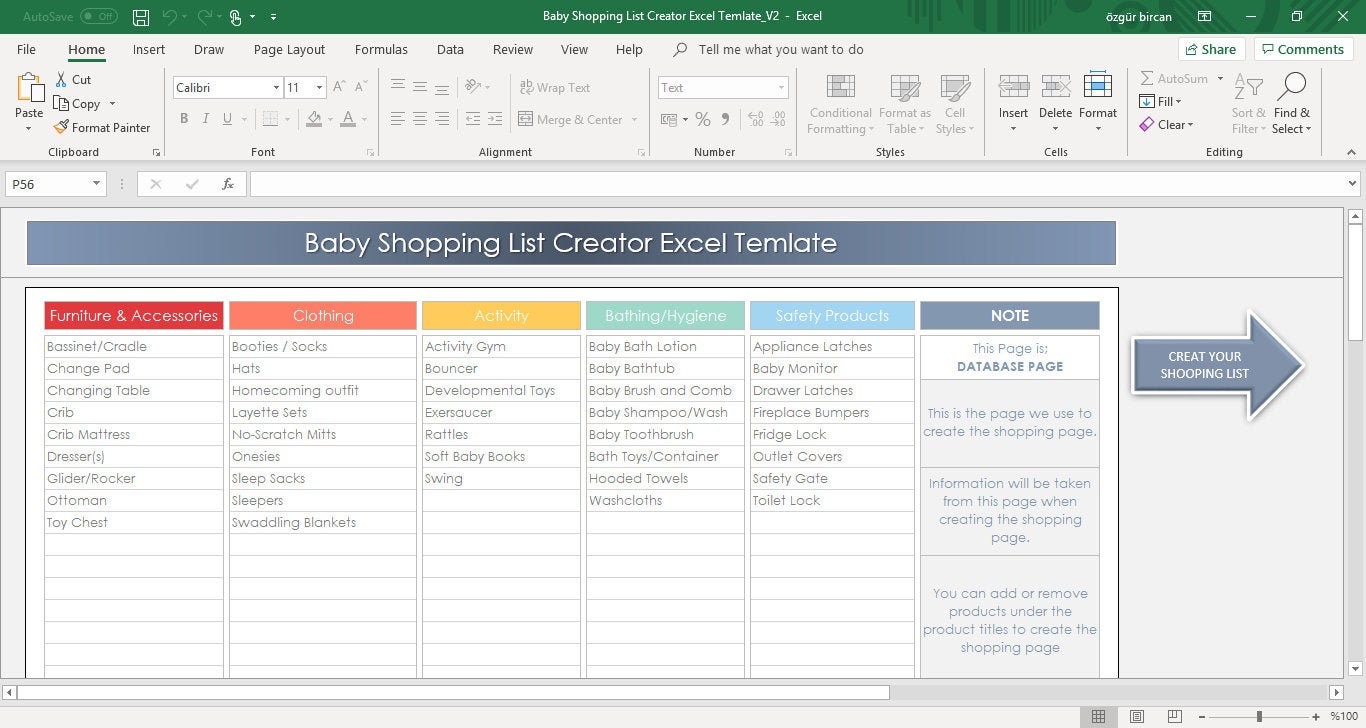Switch to the Formulas ribbon tab
This screenshot has width=1366, height=728.
tap(381, 49)
